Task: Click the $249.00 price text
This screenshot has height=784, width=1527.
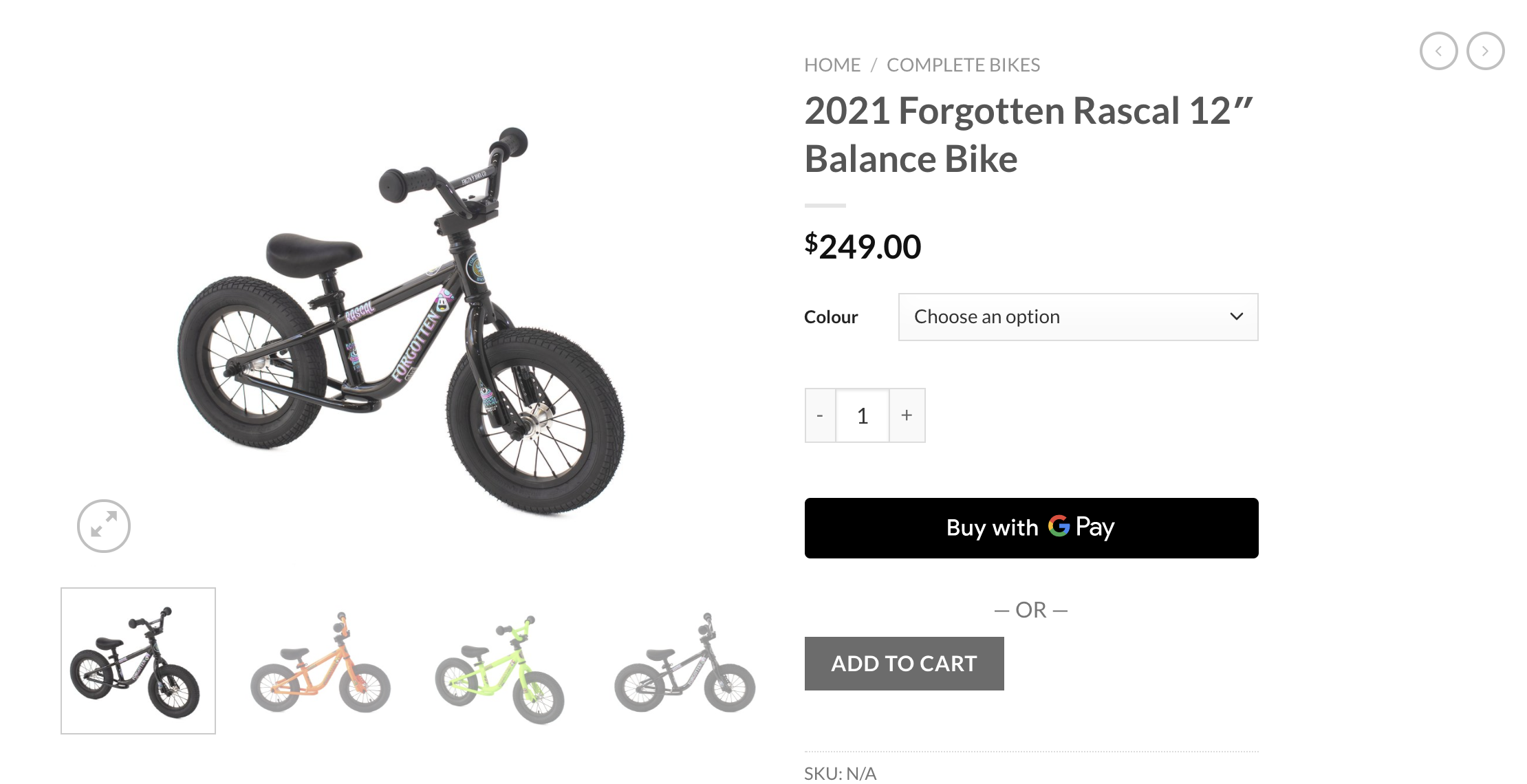Action: 863,247
